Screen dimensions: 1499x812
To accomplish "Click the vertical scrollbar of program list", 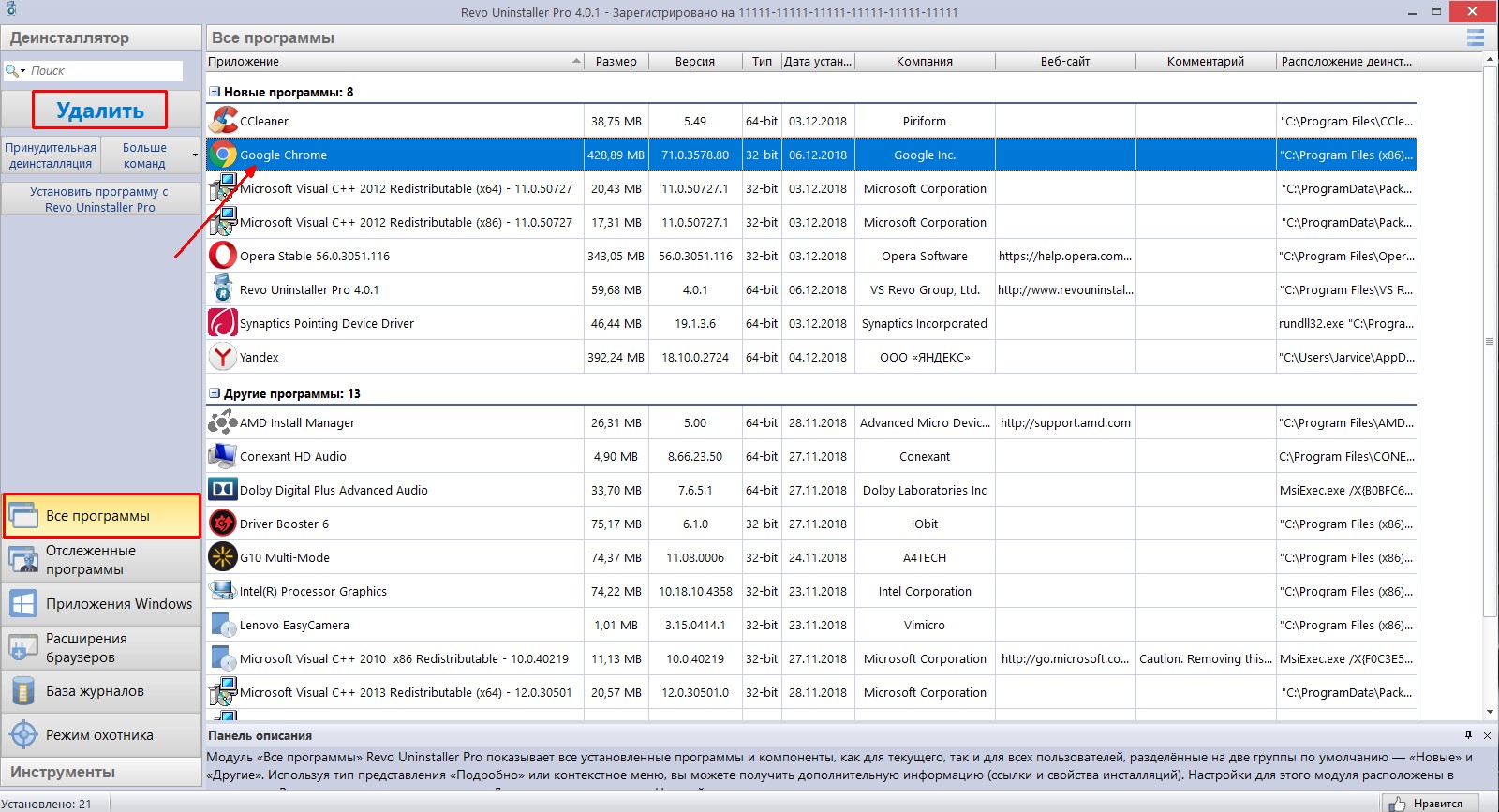I will (1490, 341).
